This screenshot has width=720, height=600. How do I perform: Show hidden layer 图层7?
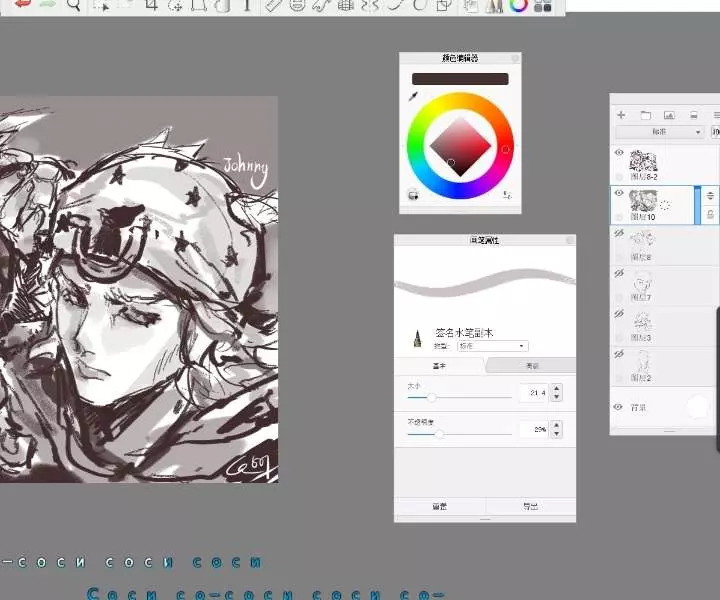(619, 274)
